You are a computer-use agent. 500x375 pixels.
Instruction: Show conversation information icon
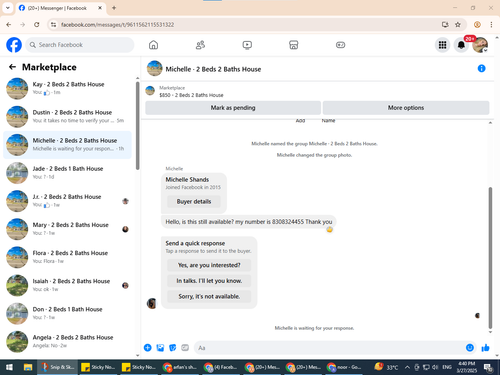click(x=481, y=68)
